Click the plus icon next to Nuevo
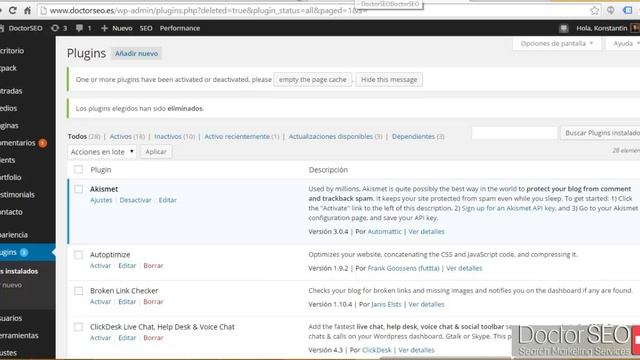640x360 pixels. click(104, 28)
